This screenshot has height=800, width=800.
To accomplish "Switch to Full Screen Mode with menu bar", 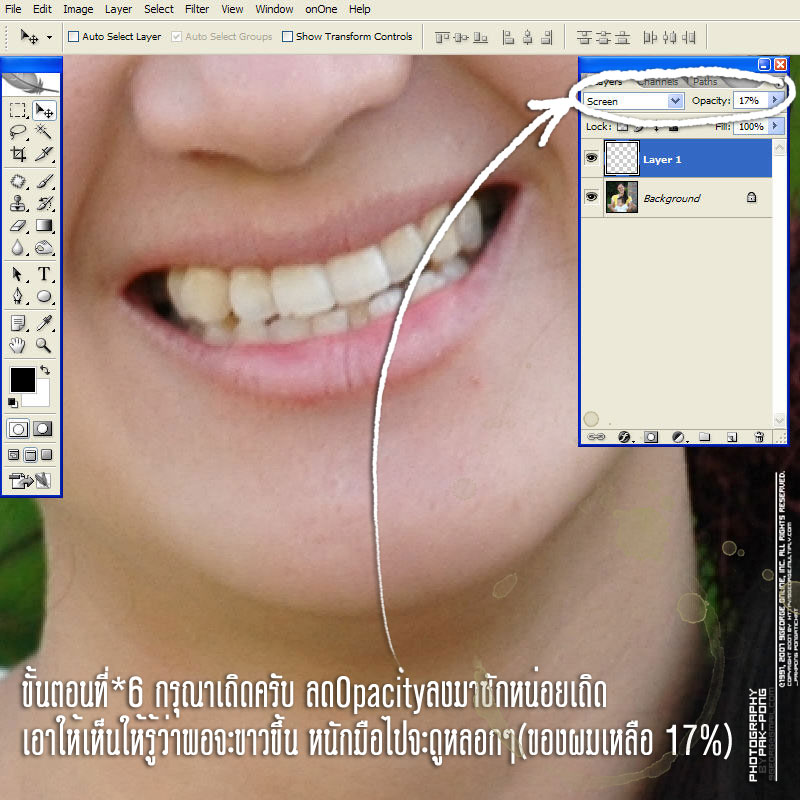I will pos(30,455).
